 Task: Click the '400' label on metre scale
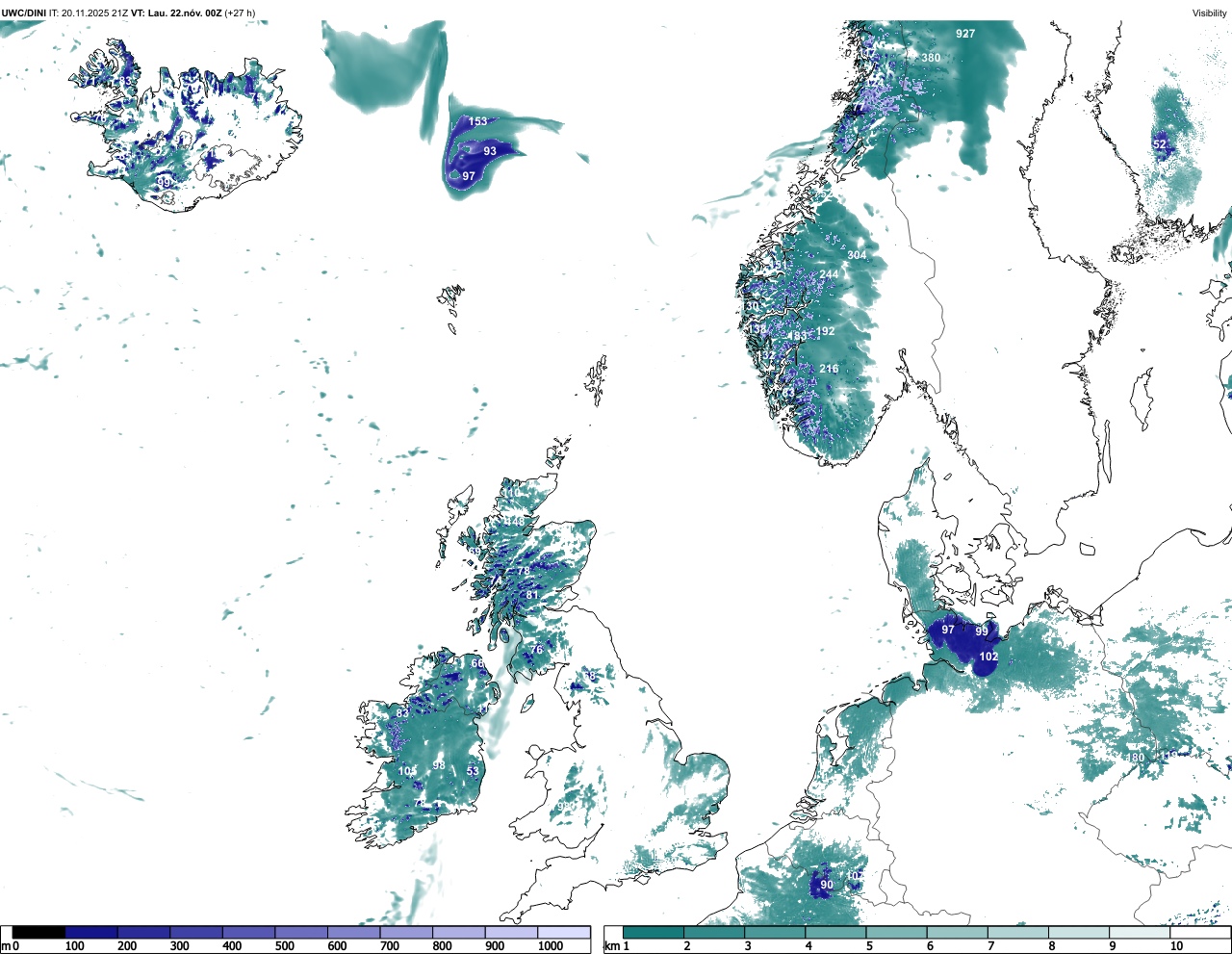click(232, 946)
